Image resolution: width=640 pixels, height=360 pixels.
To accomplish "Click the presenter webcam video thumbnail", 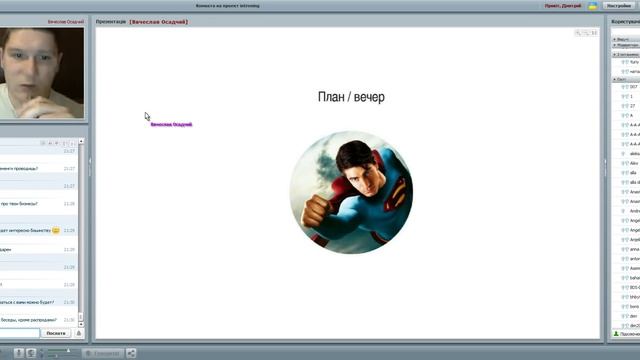I will [42, 73].
